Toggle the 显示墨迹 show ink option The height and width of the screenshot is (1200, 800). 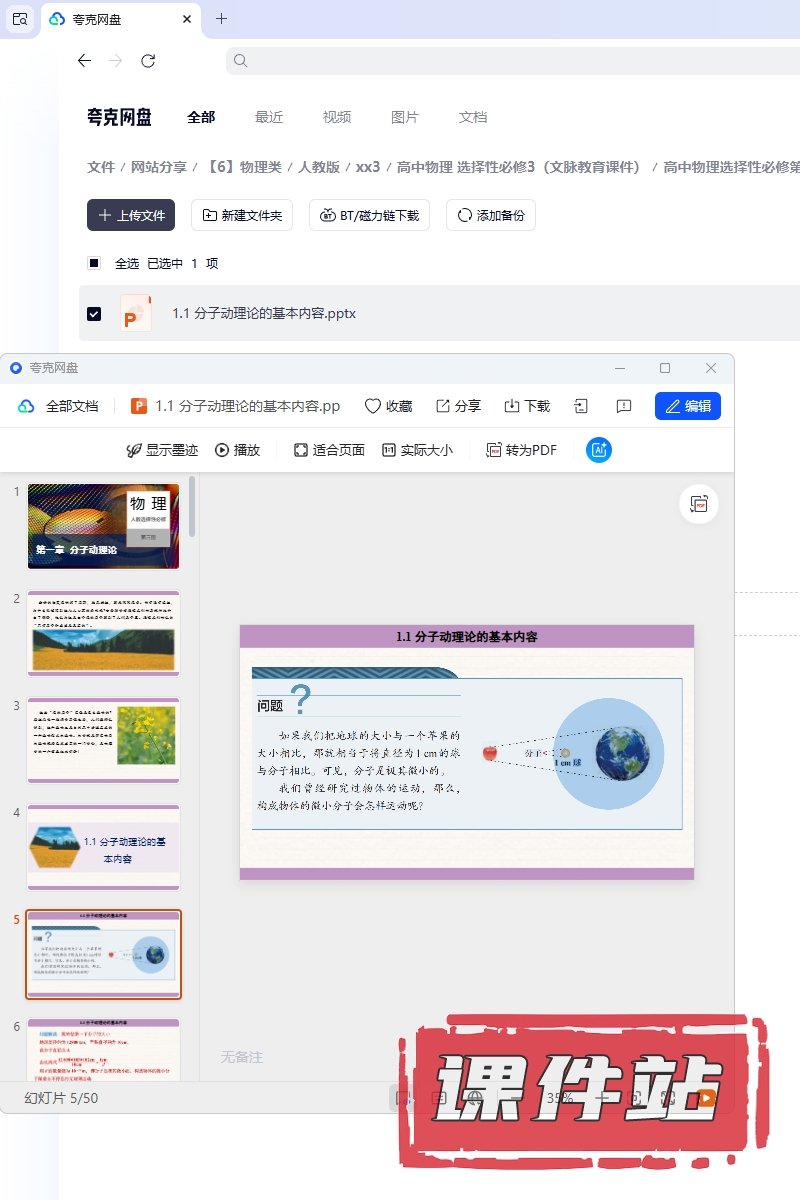click(162, 450)
